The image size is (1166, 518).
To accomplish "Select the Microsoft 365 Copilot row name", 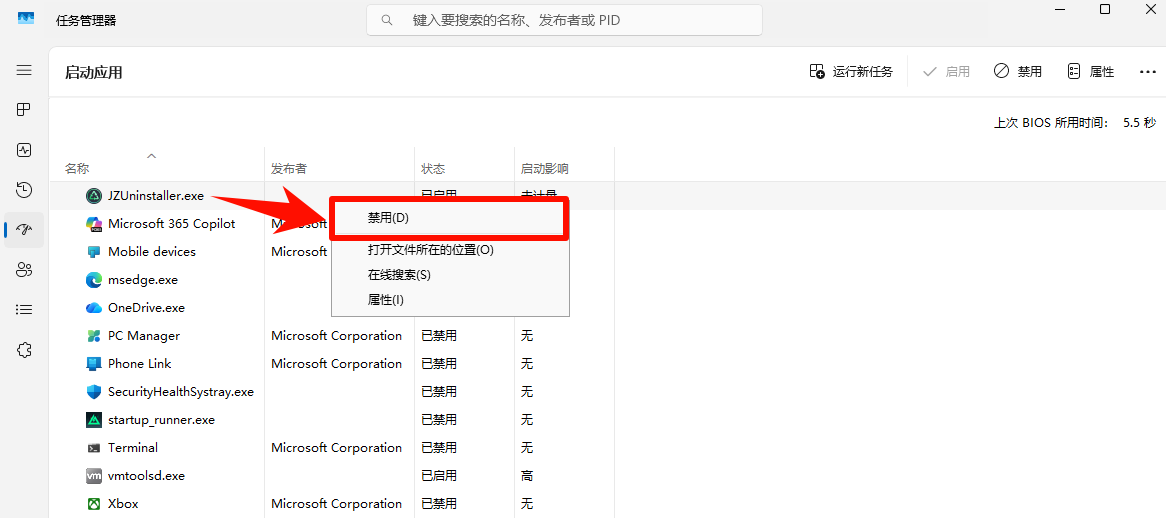I will pyautogui.click(x=172, y=224).
